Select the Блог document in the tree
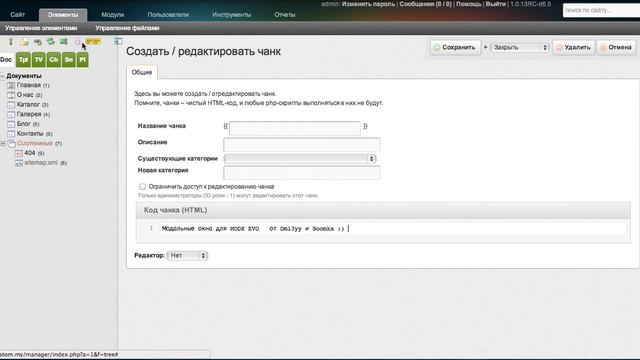Viewport: 640px width, 360px height. coord(24,124)
